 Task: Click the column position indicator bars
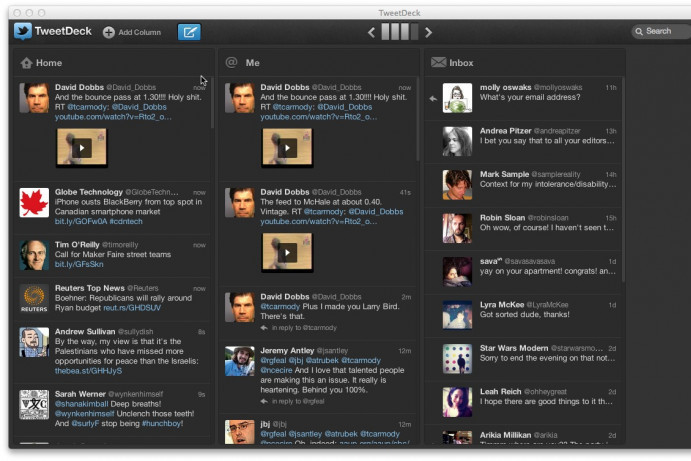[400, 32]
